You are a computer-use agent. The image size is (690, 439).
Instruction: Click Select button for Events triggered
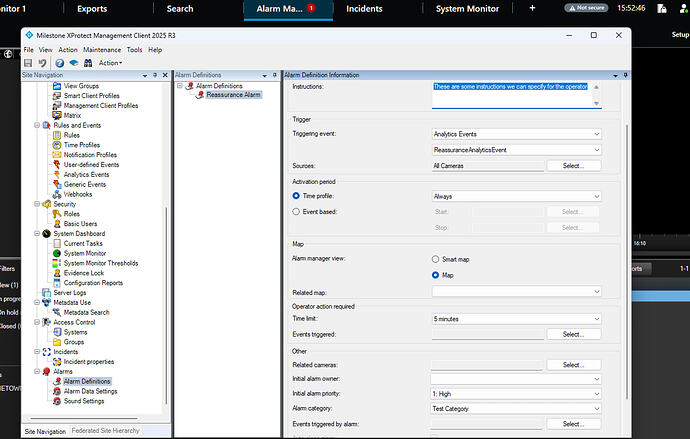coord(573,334)
